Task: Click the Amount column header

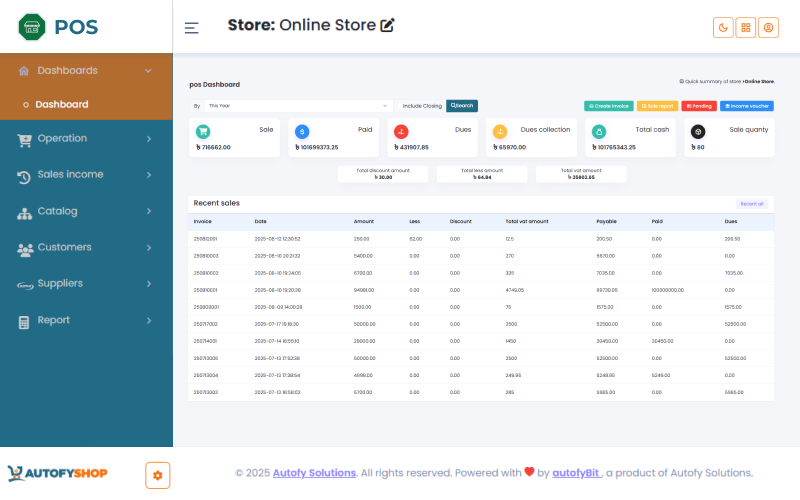Action: click(x=364, y=221)
